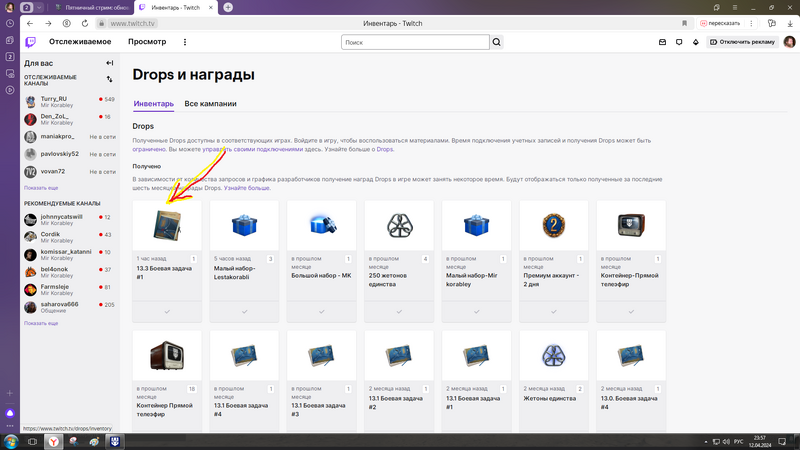Open the browser downloads icon
Viewport: 800px width, 450px height.
[x=790, y=23]
